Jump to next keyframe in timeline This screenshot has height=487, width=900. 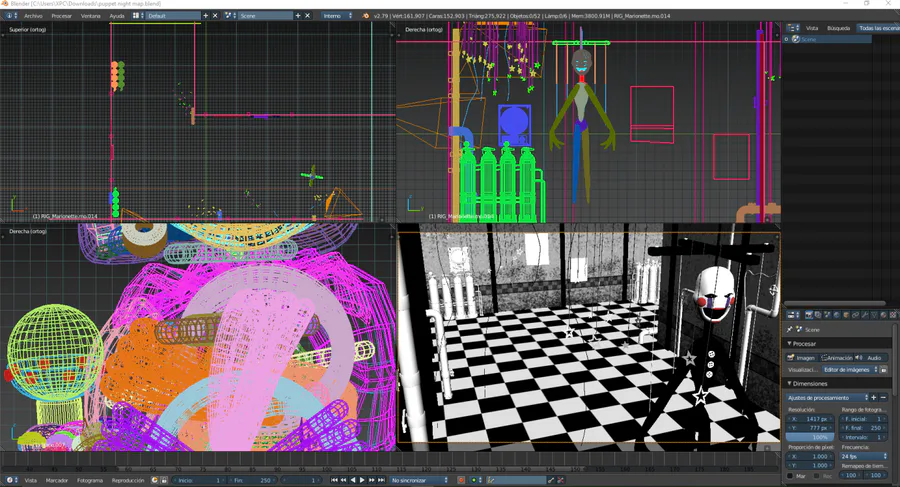click(x=371, y=480)
